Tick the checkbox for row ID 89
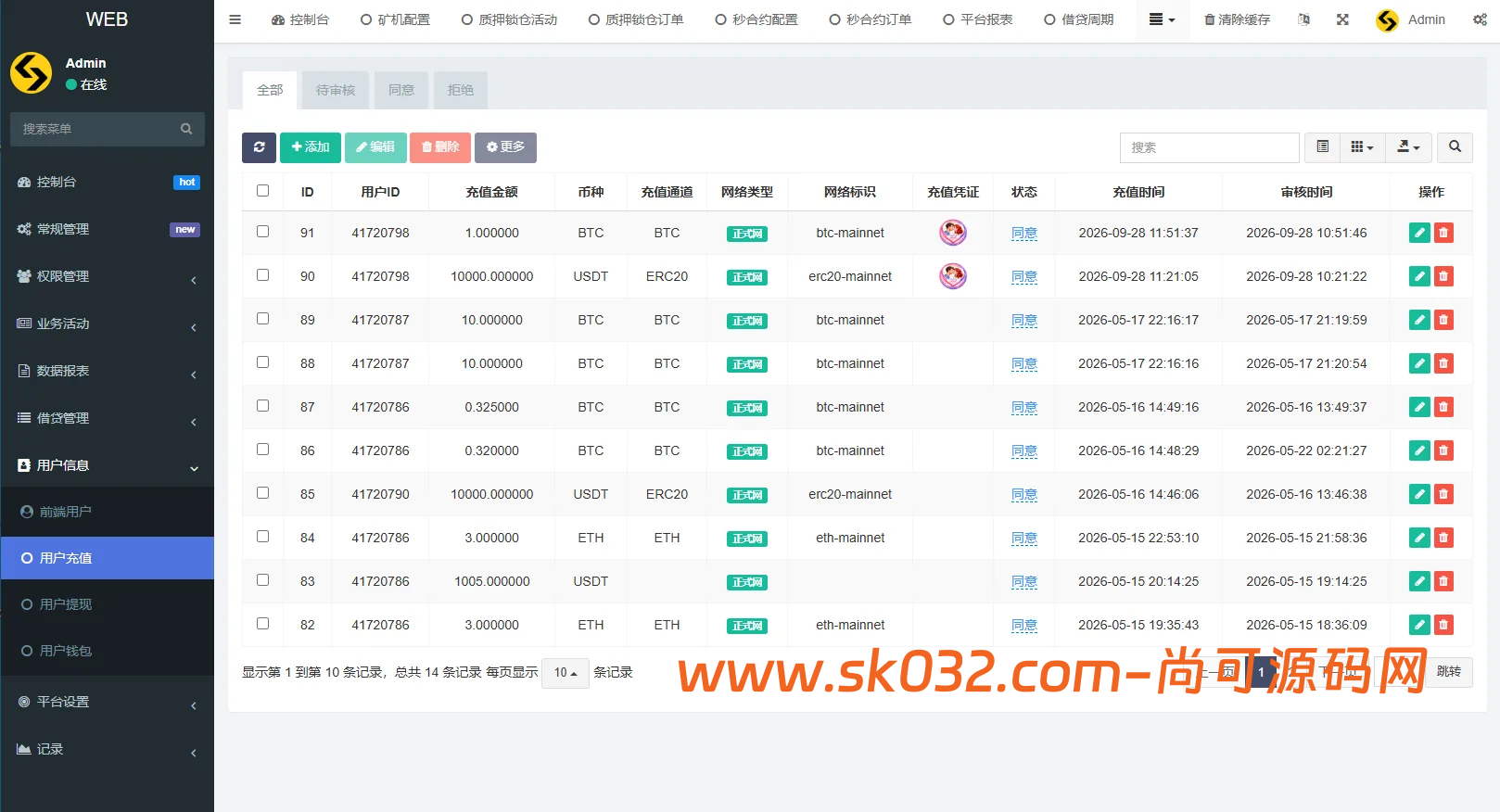1500x812 pixels. pyautogui.click(x=262, y=319)
